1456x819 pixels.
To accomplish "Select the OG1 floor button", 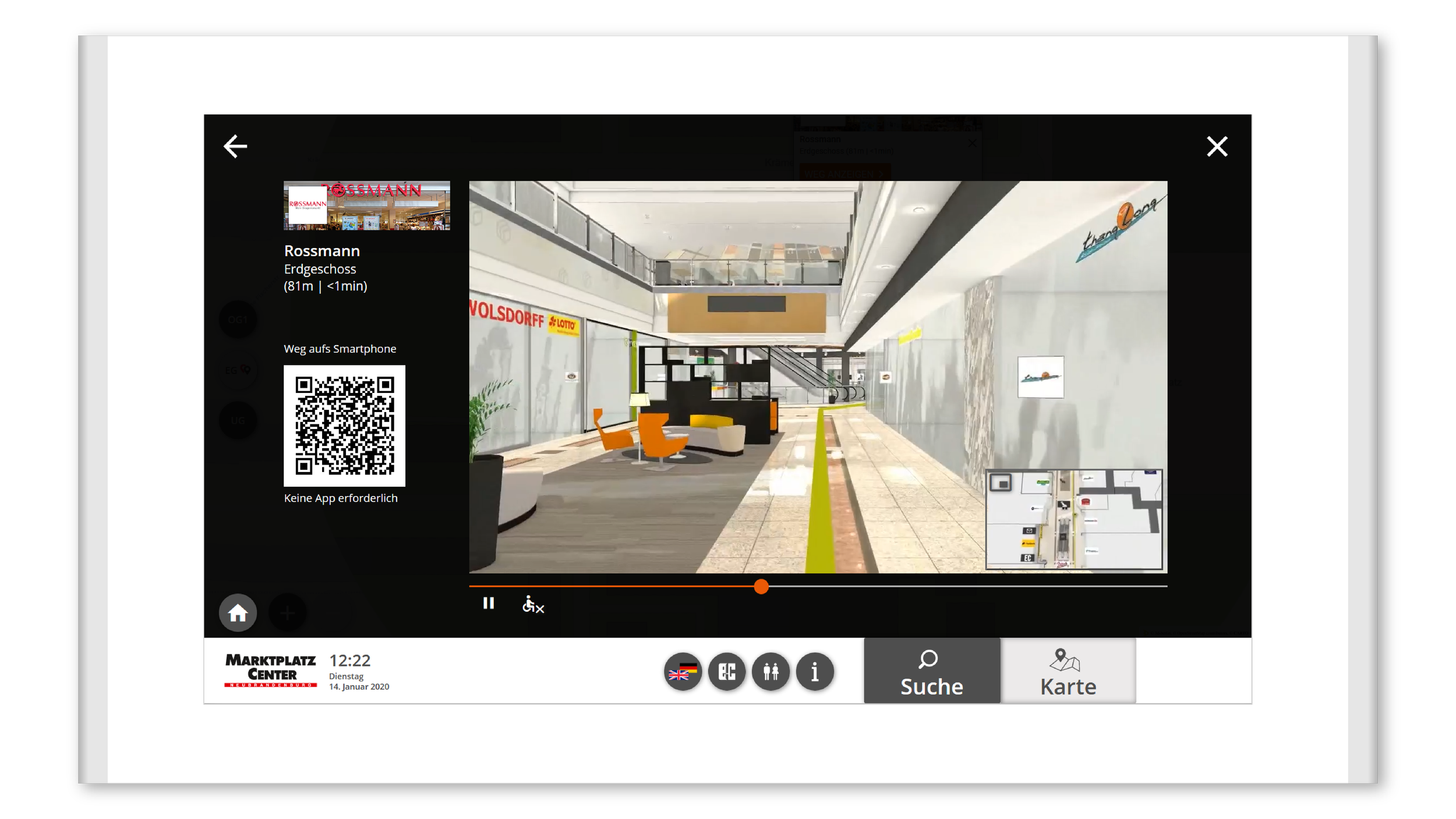I will tap(238, 320).
